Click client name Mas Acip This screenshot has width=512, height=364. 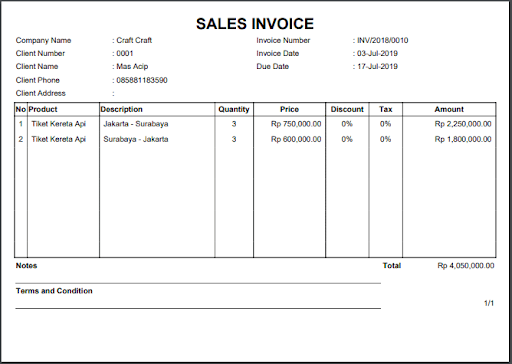click(132, 67)
